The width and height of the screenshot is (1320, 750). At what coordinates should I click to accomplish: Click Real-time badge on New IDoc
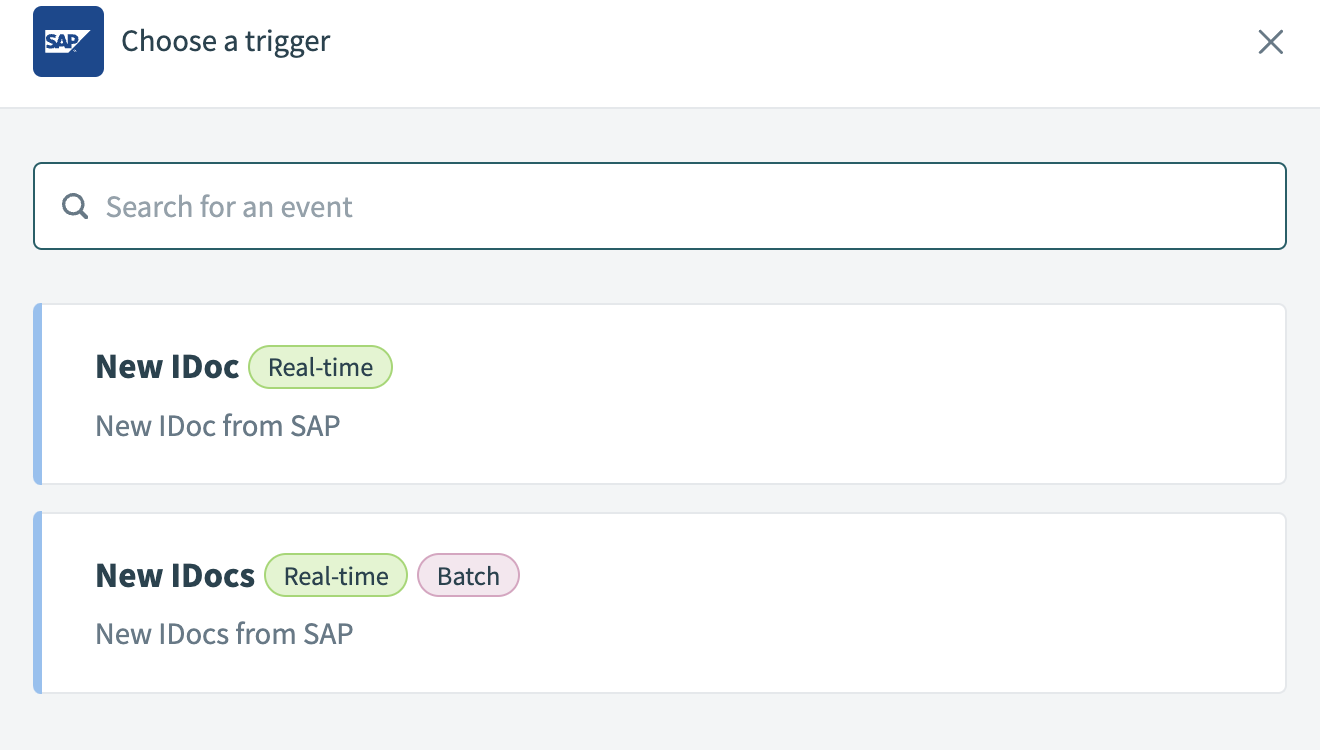click(320, 367)
